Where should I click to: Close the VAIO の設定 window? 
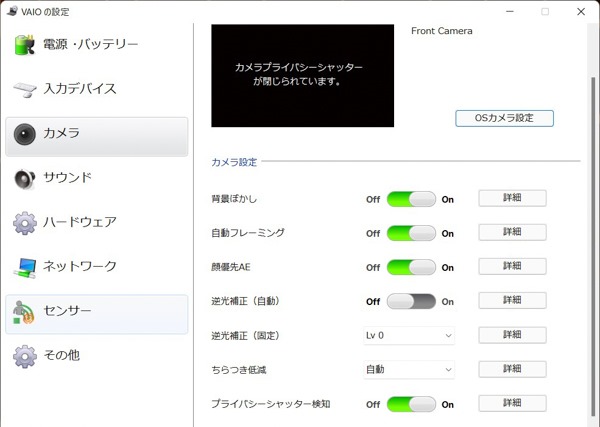pos(581,11)
